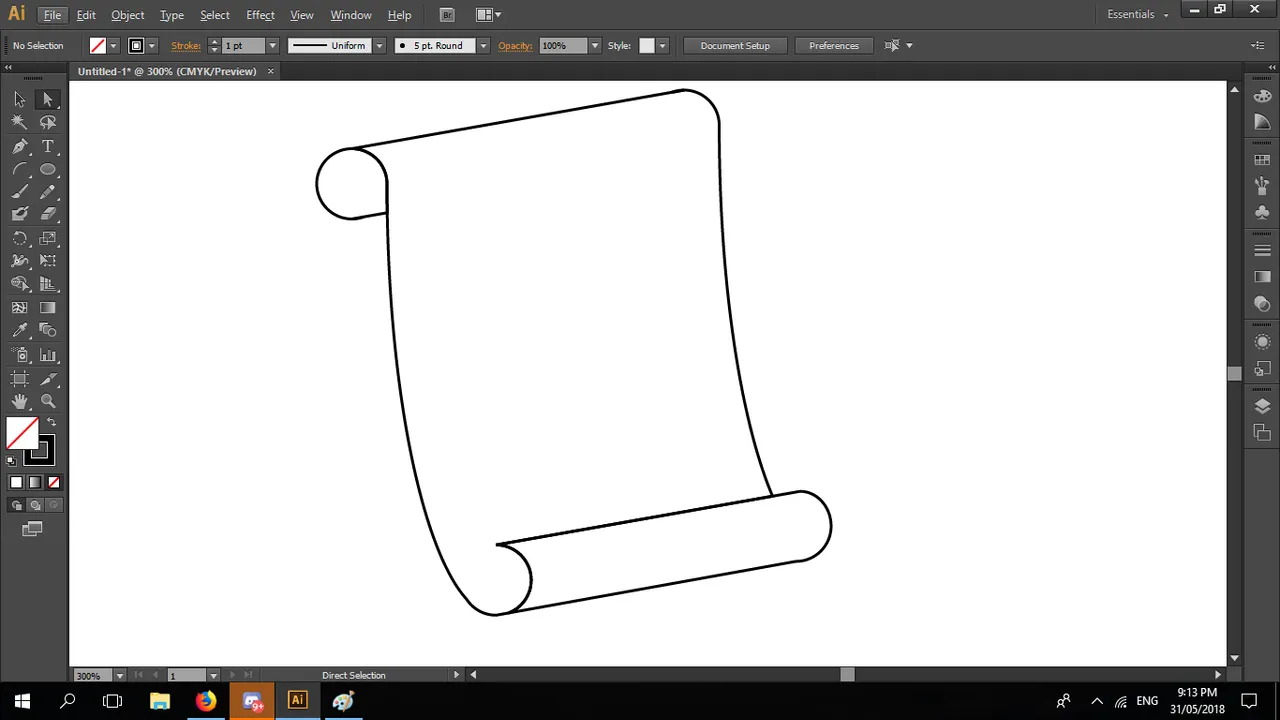Viewport: 1280px width, 720px height.
Task: Choose the Width/Warp tool
Action: (19, 261)
